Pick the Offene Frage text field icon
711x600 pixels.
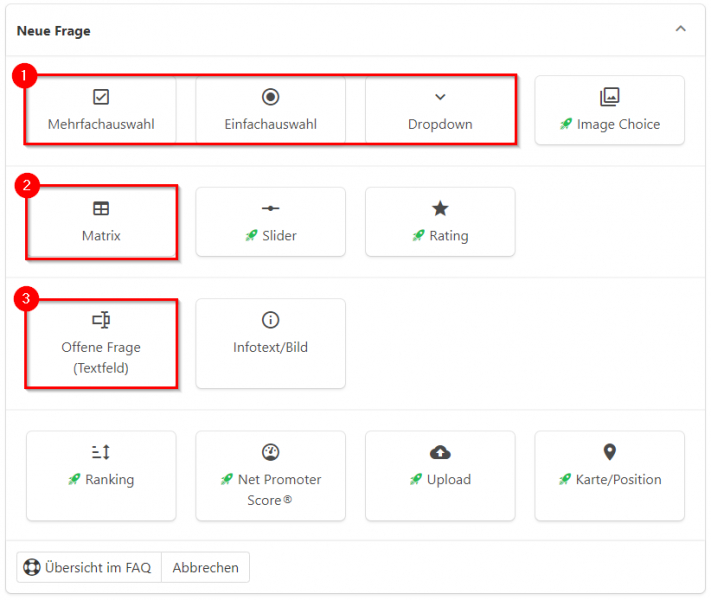coord(101,320)
